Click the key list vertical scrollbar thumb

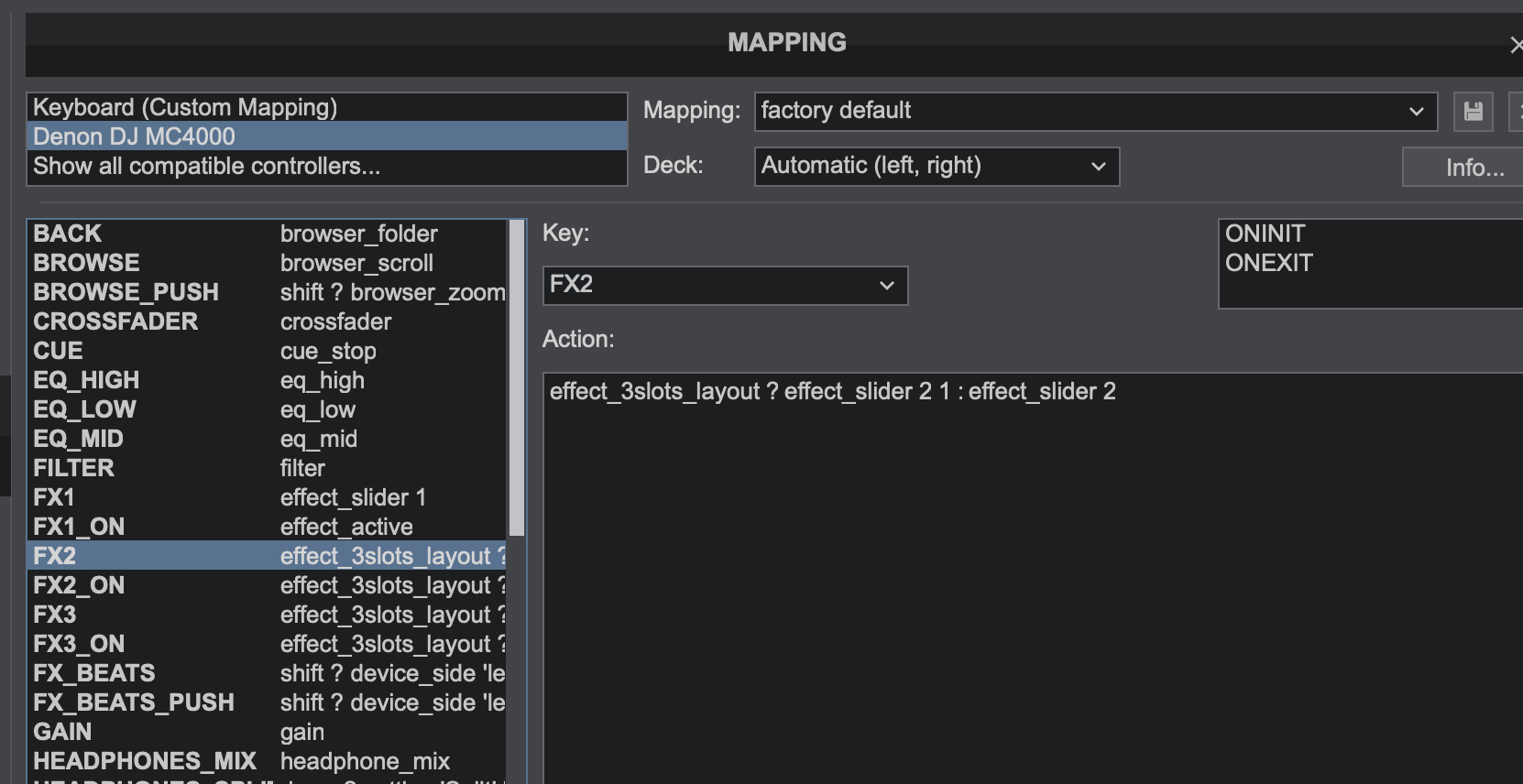click(517, 378)
